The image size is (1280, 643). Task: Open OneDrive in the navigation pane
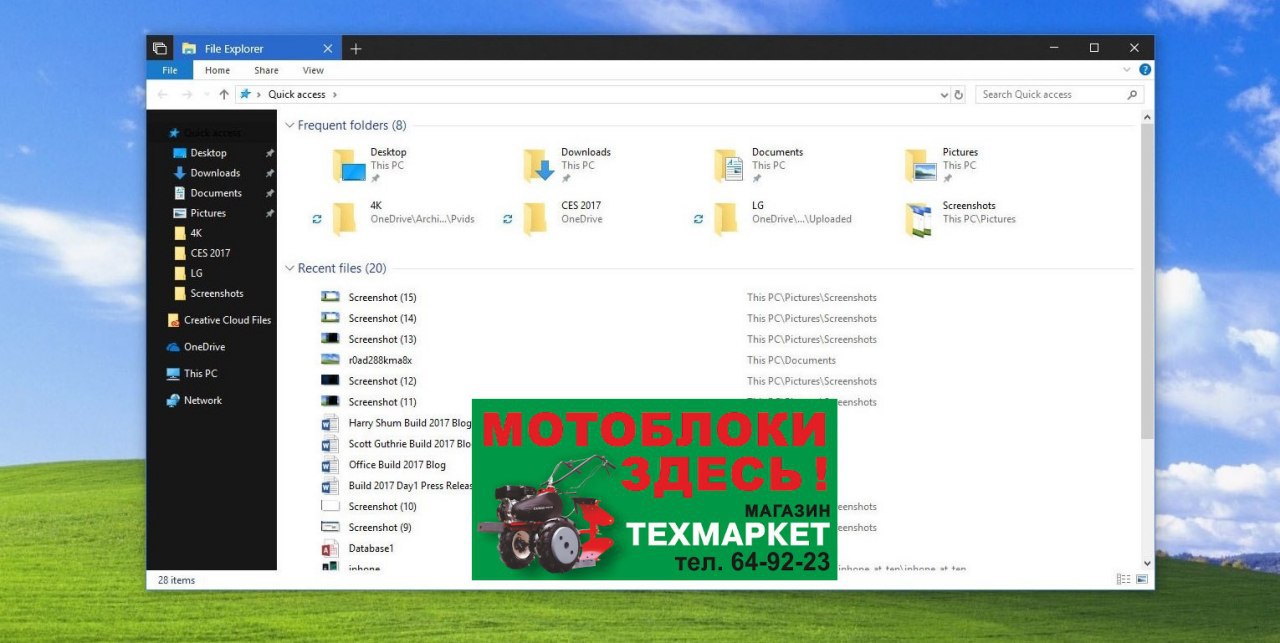click(x=196, y=347)
